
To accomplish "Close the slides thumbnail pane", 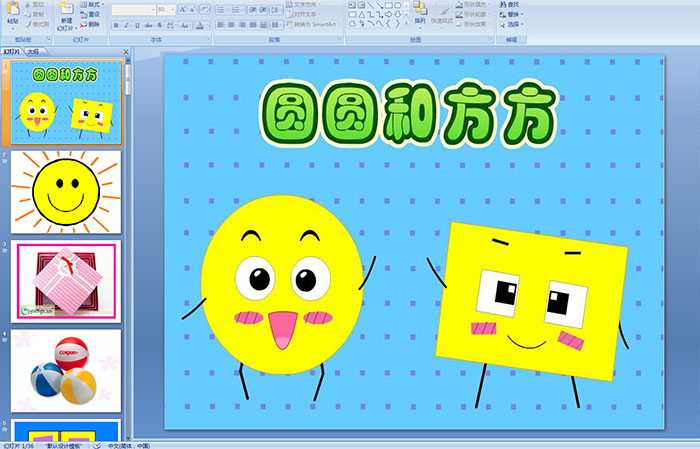I will pos(126,52).
